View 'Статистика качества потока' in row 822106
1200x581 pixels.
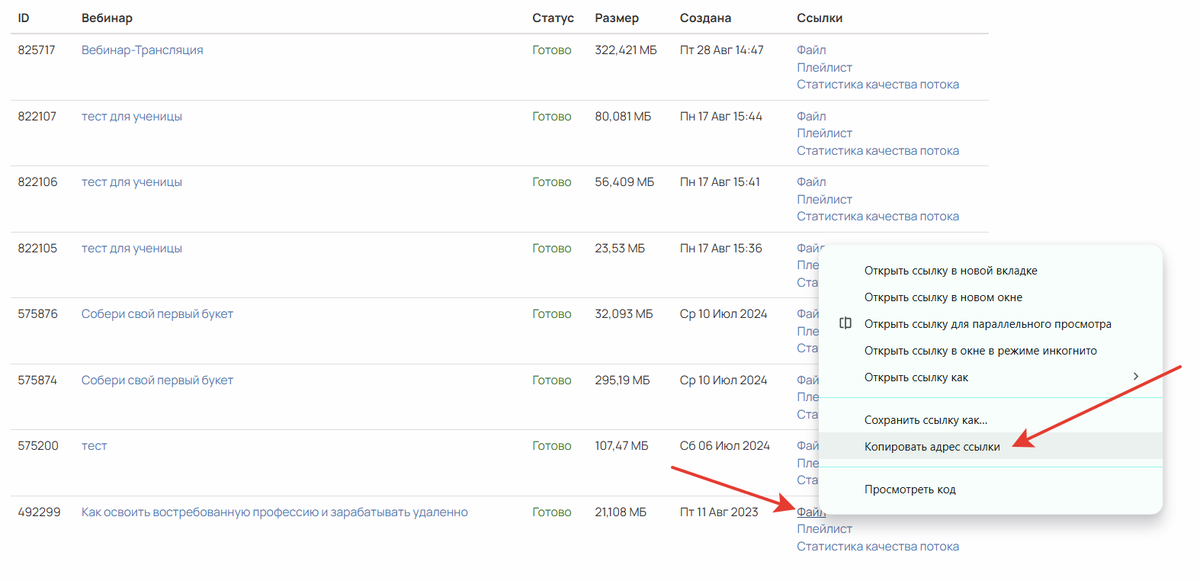(878, 216)
